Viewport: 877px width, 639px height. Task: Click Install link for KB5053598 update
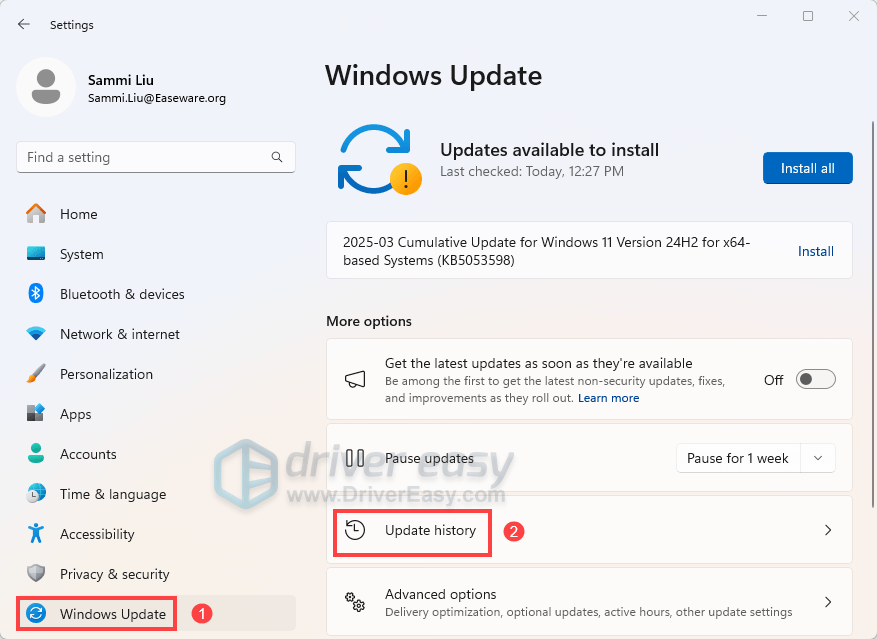click(815, 251)
